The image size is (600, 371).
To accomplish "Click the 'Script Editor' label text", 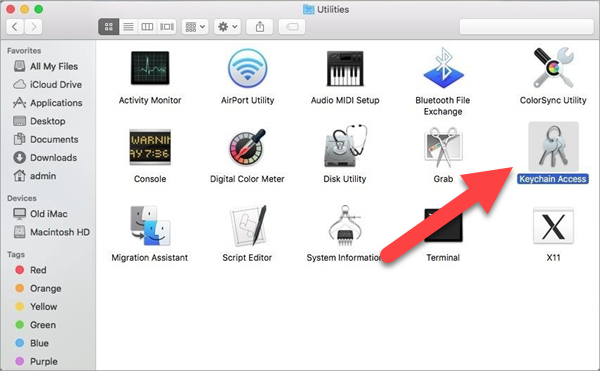I will 247,258.
